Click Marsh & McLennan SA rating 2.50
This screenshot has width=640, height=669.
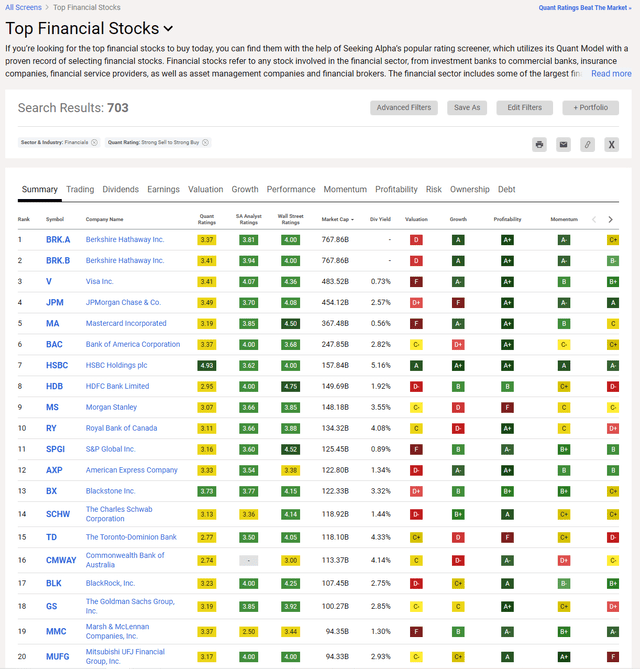(x=248, y=632)
